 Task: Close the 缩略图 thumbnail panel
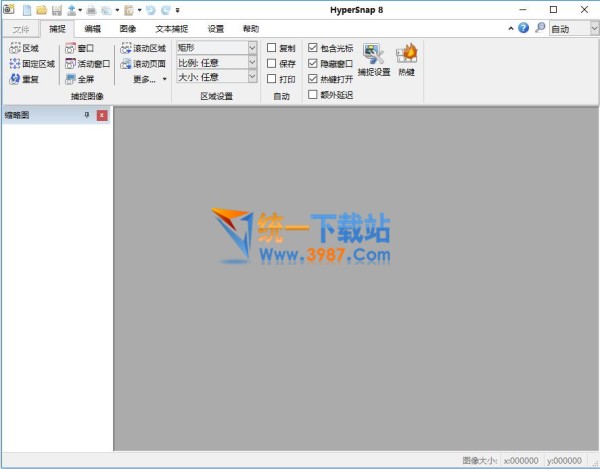point(101,116)
